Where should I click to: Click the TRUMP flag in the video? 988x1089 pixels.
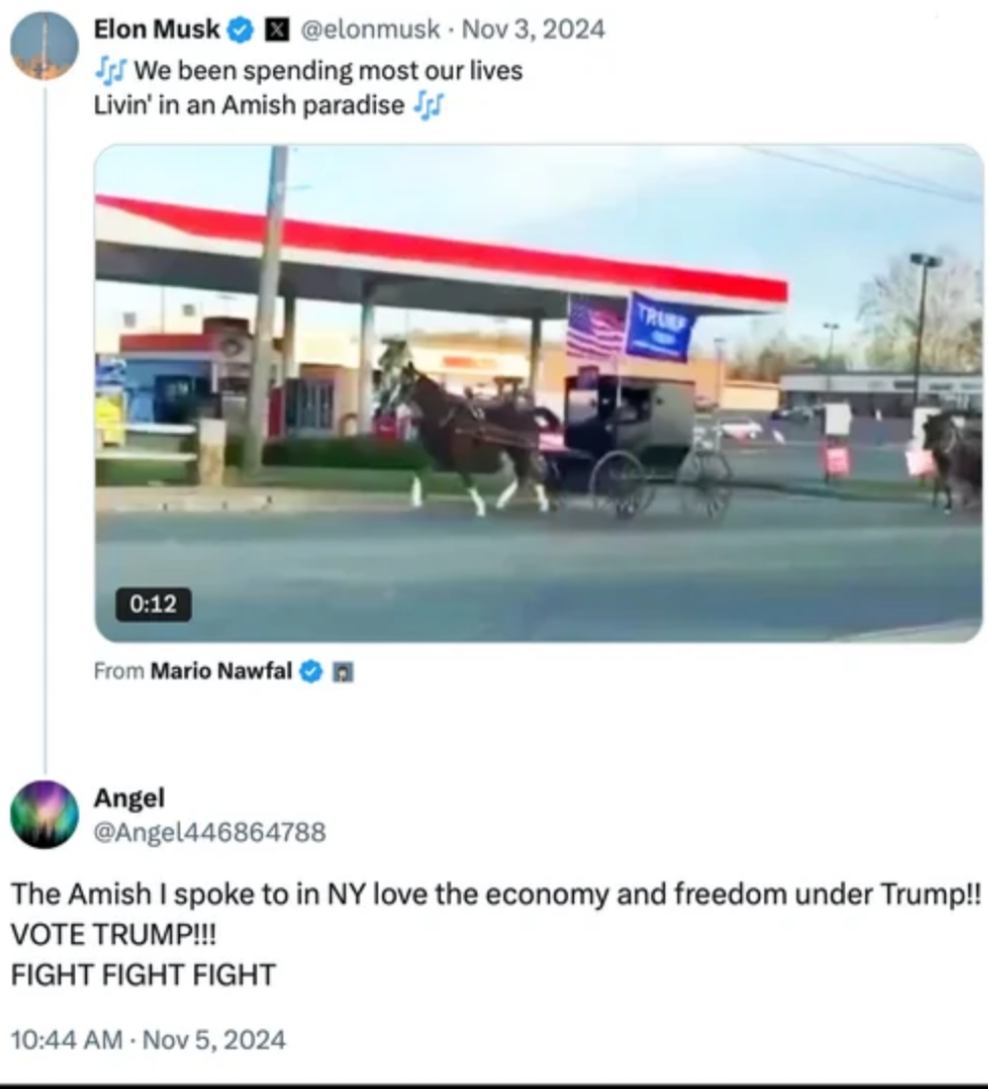coord(660,327)
